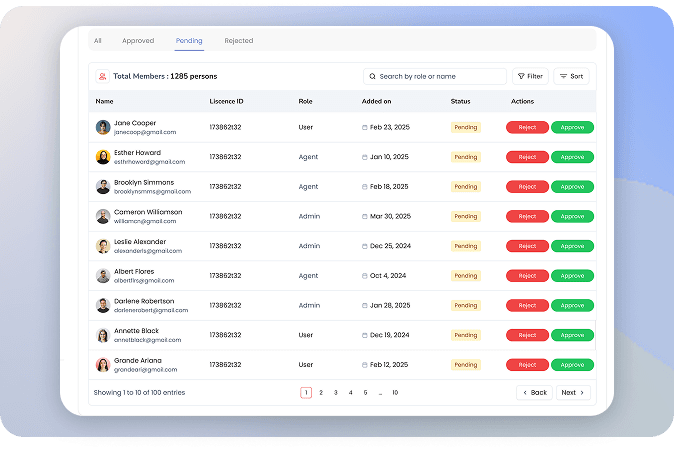Reject Cameron Williamson's request

click(527, 216)
